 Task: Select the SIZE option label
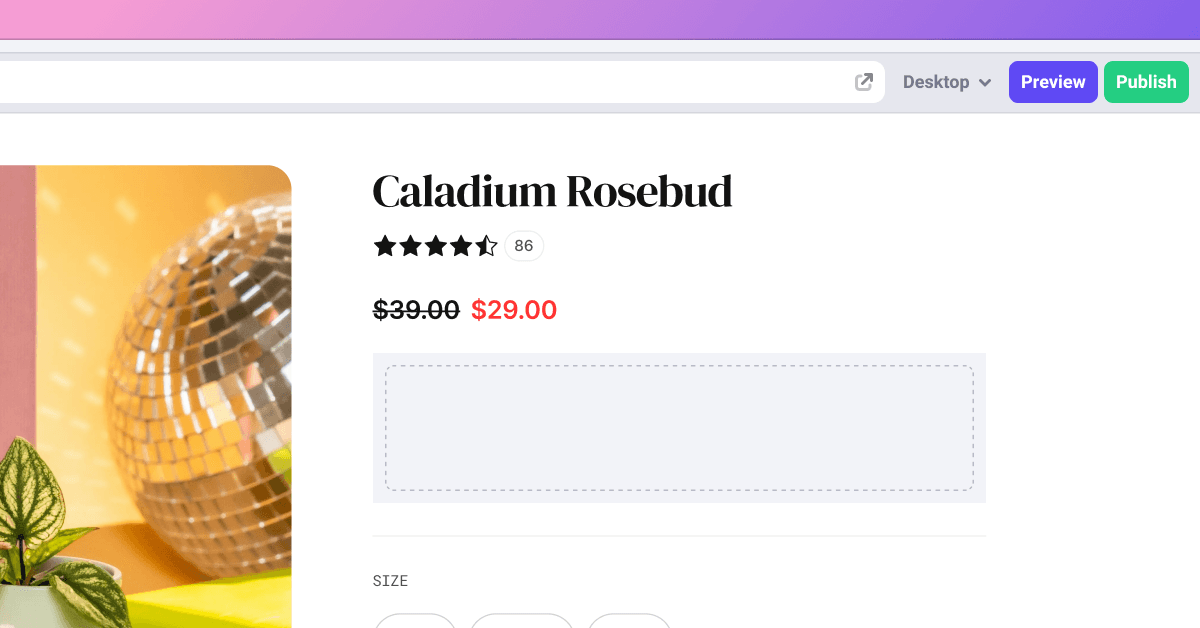coord(390,581)
